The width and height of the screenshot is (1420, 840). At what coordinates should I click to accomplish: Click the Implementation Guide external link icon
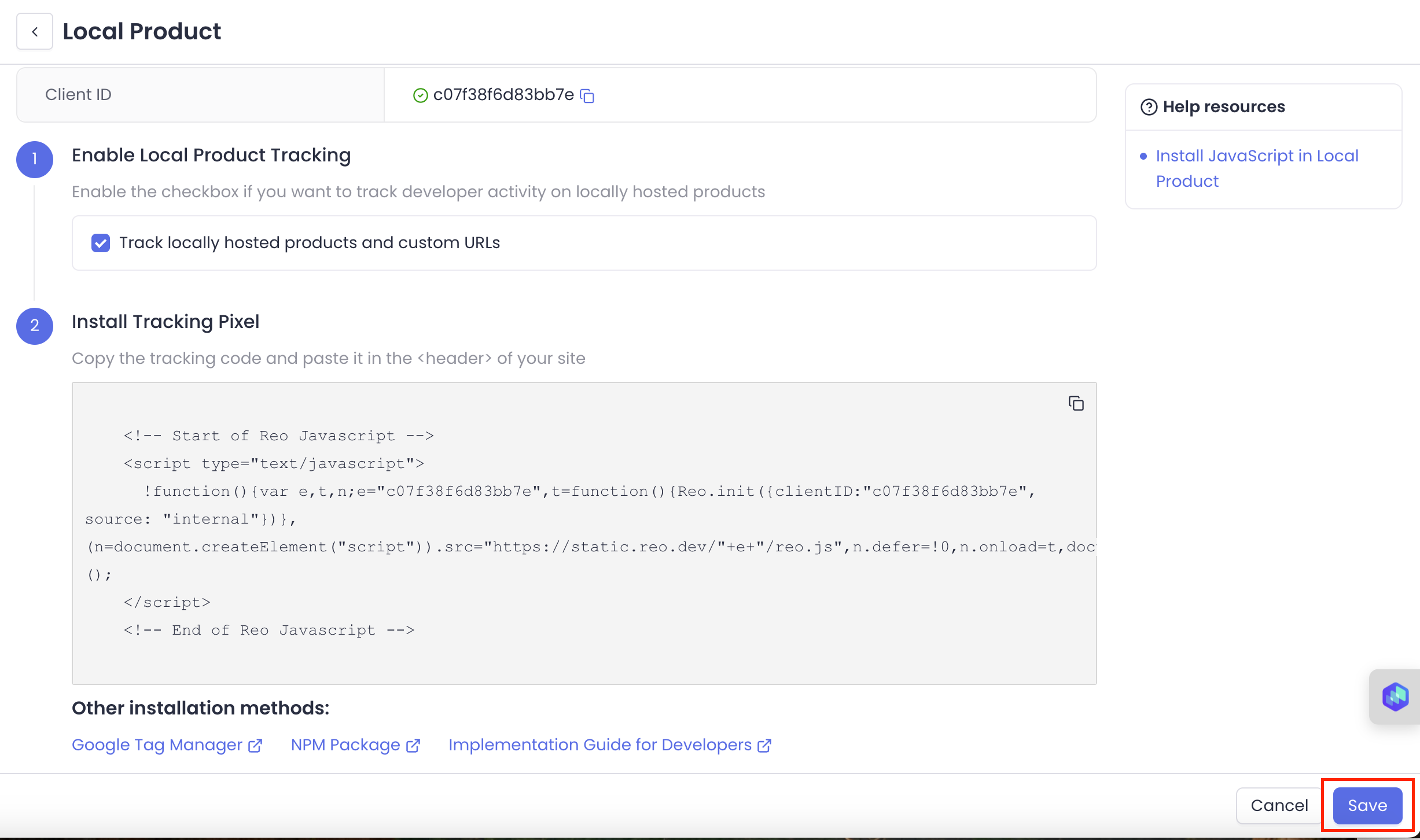click(764, 746)
